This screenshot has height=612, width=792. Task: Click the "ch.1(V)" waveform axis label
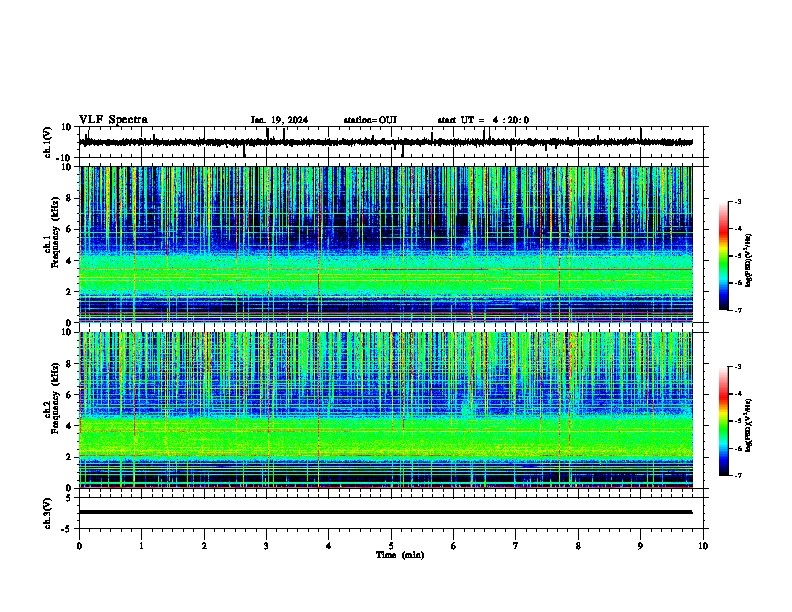[48, 142]
